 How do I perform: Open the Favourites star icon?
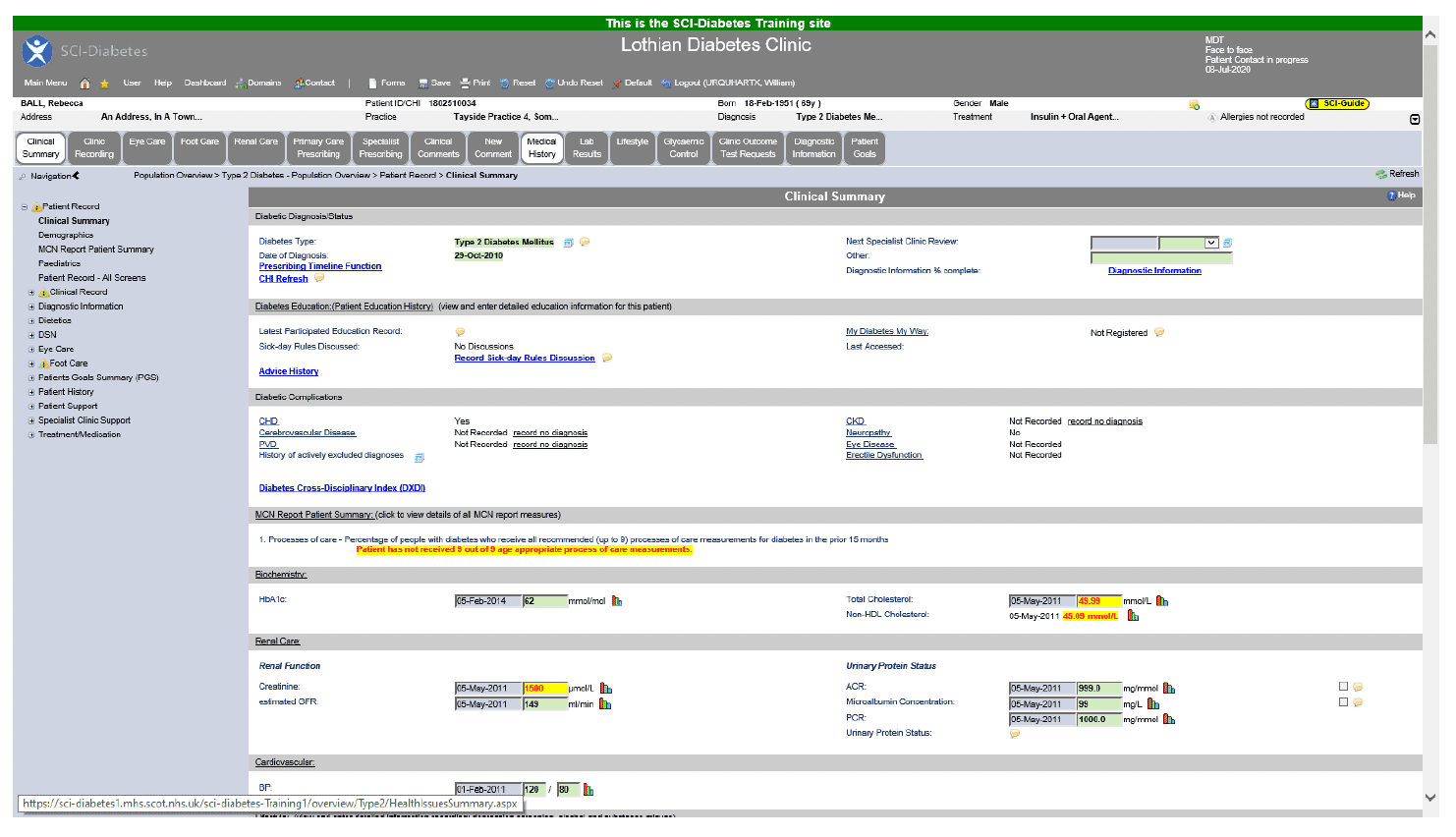pyautogui.click(x=104, y=84)
